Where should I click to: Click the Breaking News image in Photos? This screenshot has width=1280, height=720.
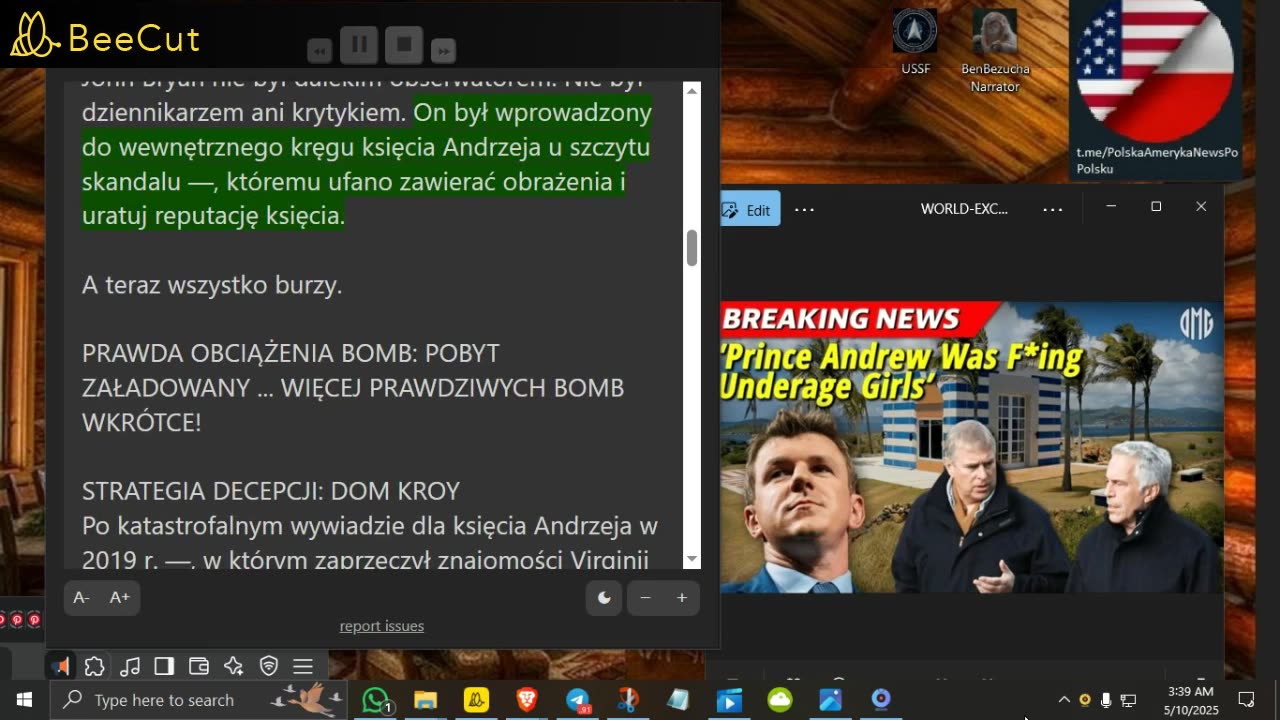971,447
